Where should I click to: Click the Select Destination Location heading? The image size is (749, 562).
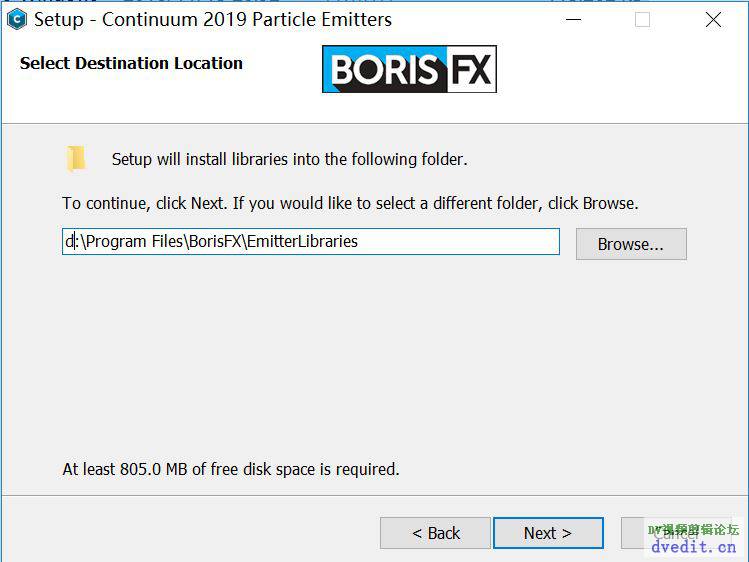point(131,63)
